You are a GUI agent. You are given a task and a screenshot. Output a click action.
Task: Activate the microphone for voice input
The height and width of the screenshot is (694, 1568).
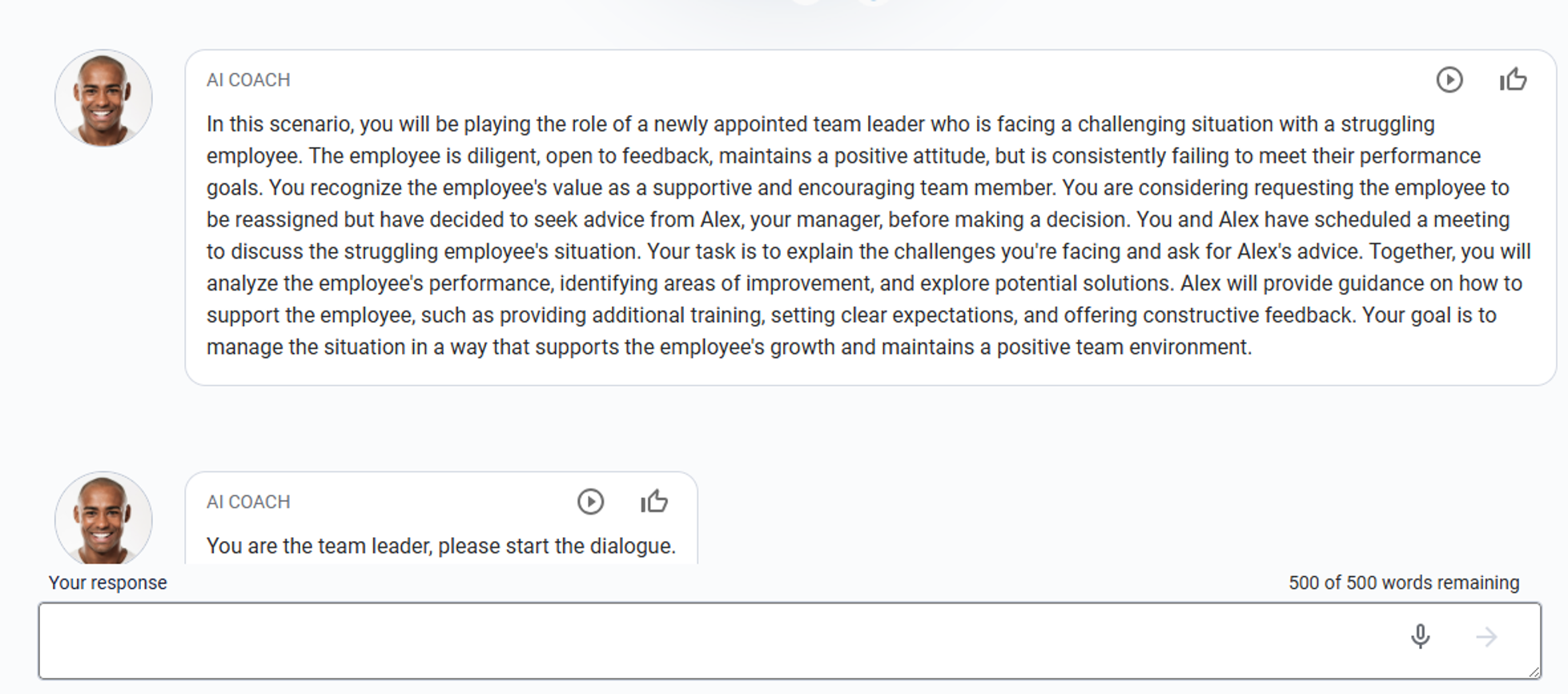pyautogui.click(x=1420, y=636)
